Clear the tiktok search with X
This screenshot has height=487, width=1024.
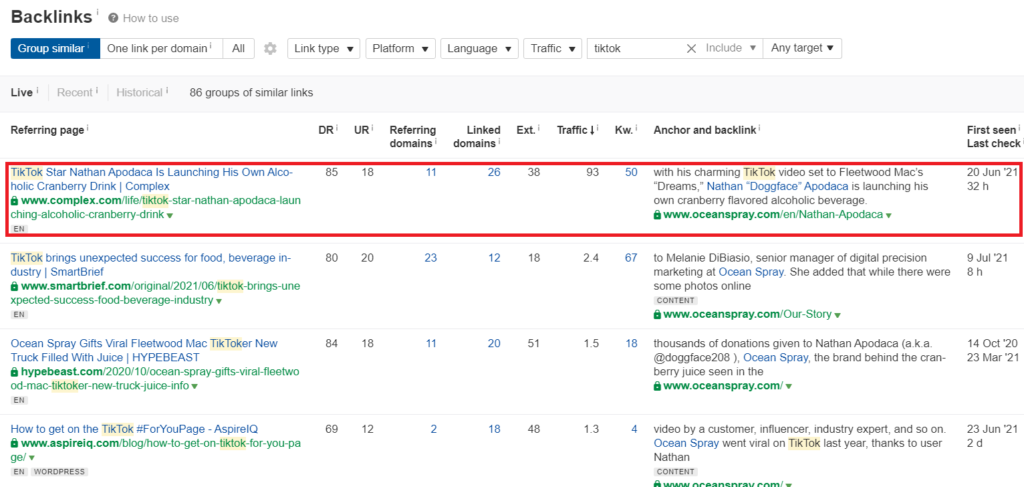[x=691, y=48]
